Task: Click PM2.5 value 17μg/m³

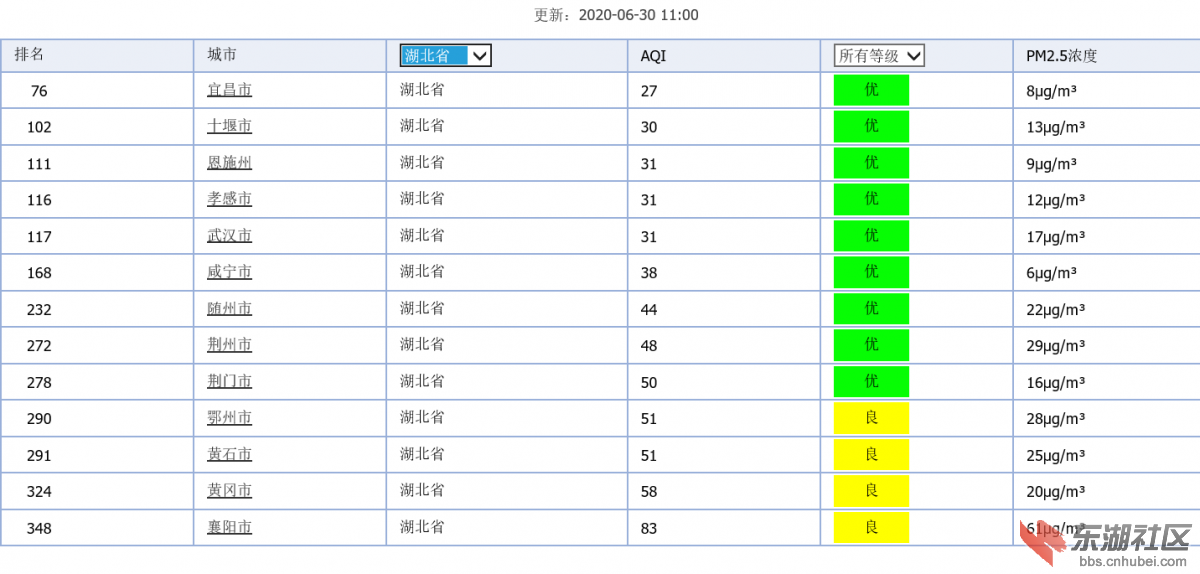Action: tap(1055, 237)
